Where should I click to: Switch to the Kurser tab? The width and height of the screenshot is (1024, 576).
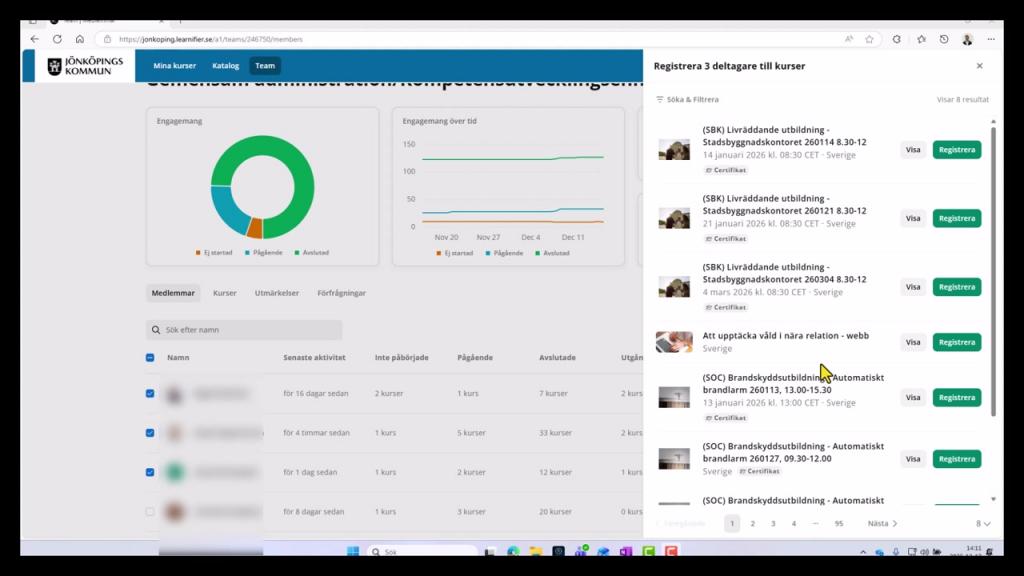tap(224, 293)
